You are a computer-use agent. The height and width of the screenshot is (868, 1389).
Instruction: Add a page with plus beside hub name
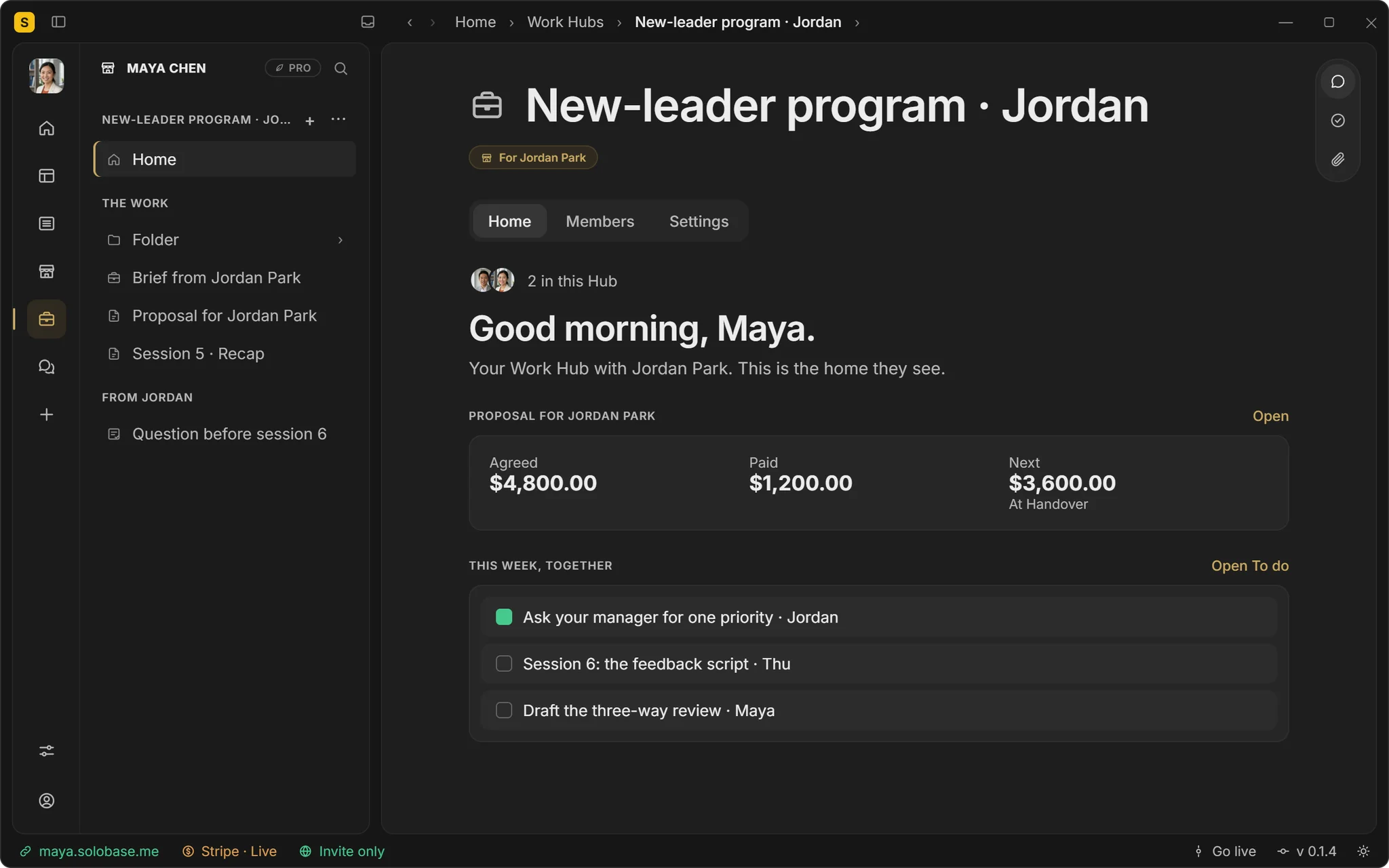pos(310,121)
